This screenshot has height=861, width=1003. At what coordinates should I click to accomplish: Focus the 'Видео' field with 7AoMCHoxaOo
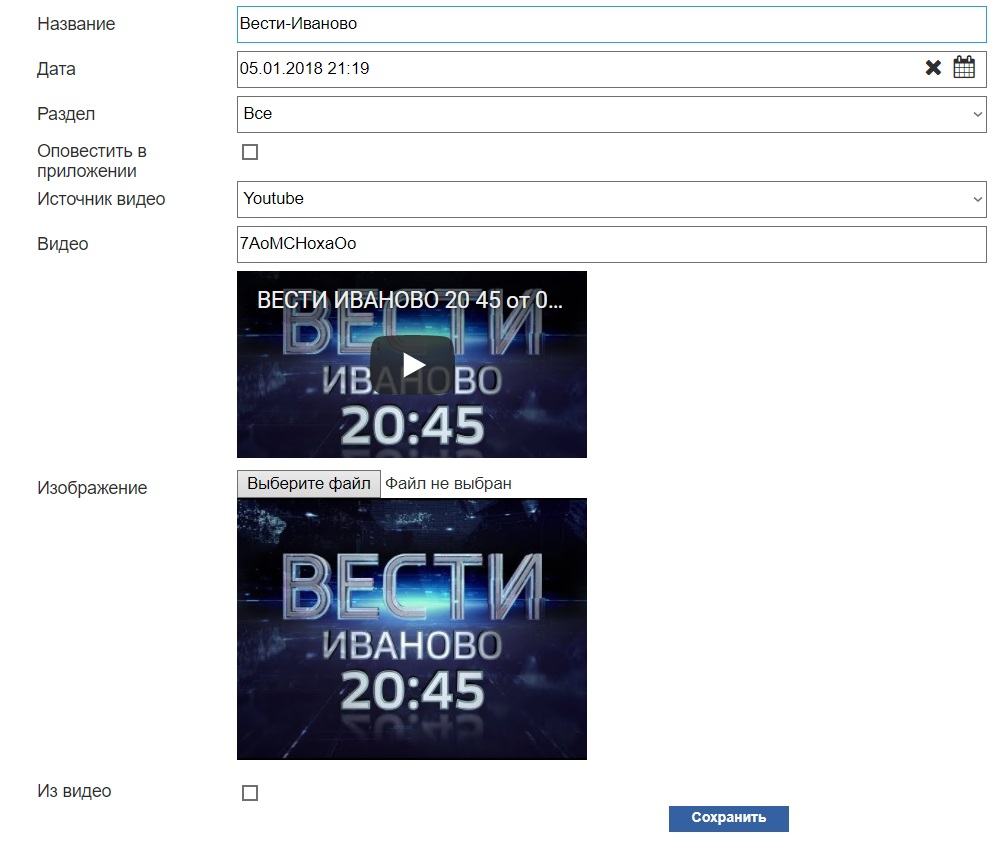pos(612,244)
